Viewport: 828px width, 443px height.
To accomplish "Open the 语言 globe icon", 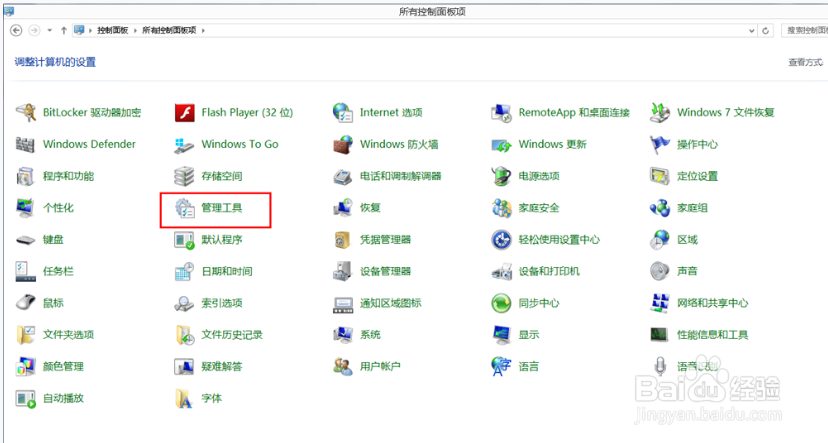I will 501,366.
